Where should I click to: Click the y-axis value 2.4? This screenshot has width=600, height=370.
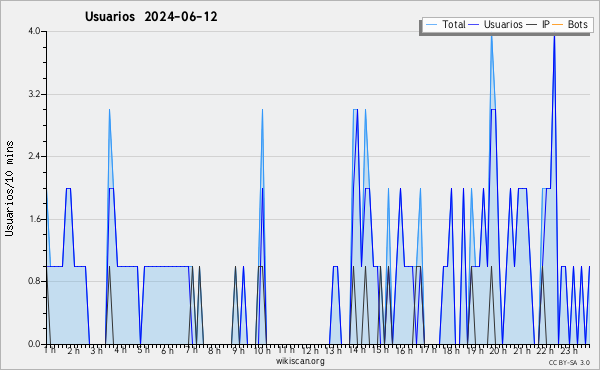(34, 156)
